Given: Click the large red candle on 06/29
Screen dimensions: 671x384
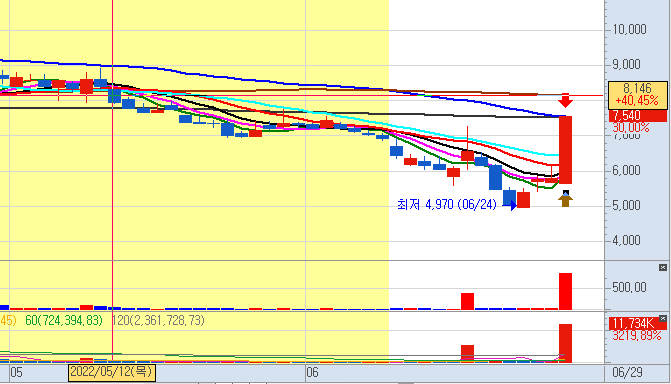Looking at the screenshot, I should pos(566,150).
